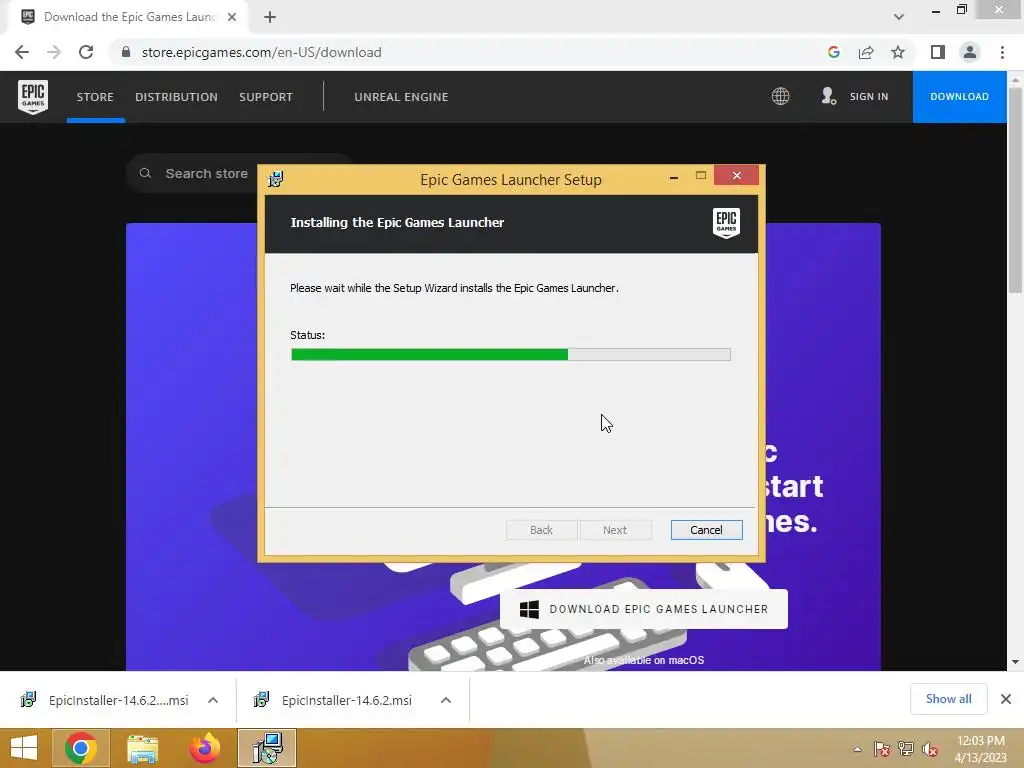The width and height of the screenshot is (1024, 768).
Task: Close the downloads bar
Action: tap(1006, 699)
